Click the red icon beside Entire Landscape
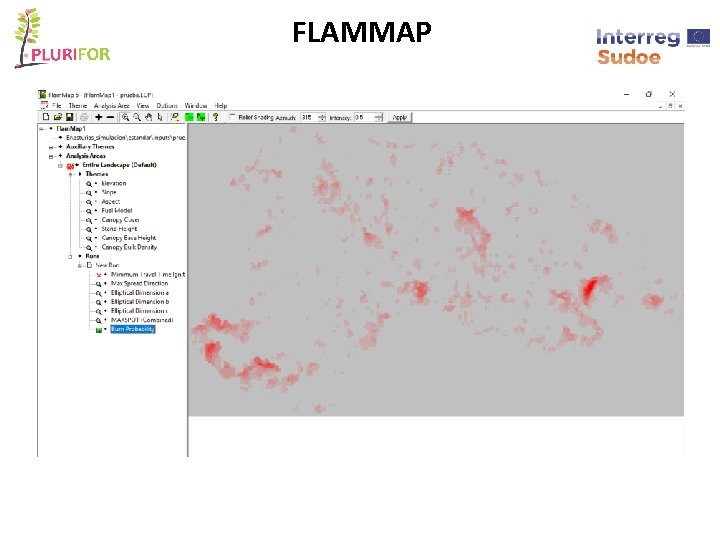The image size is (720, 540). pos(70,166)
